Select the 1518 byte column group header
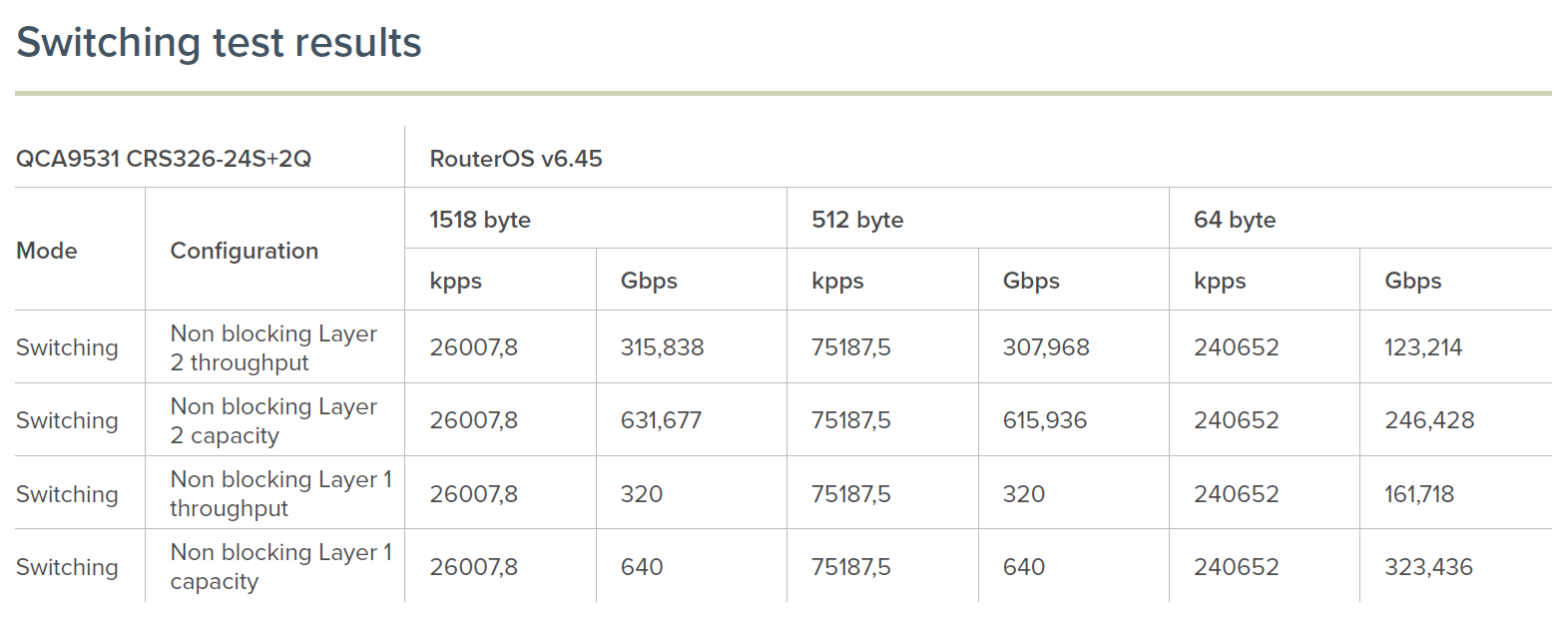The width and height of the screenshot is (1568, 632). pyautogui.click(x=480, y=220)
